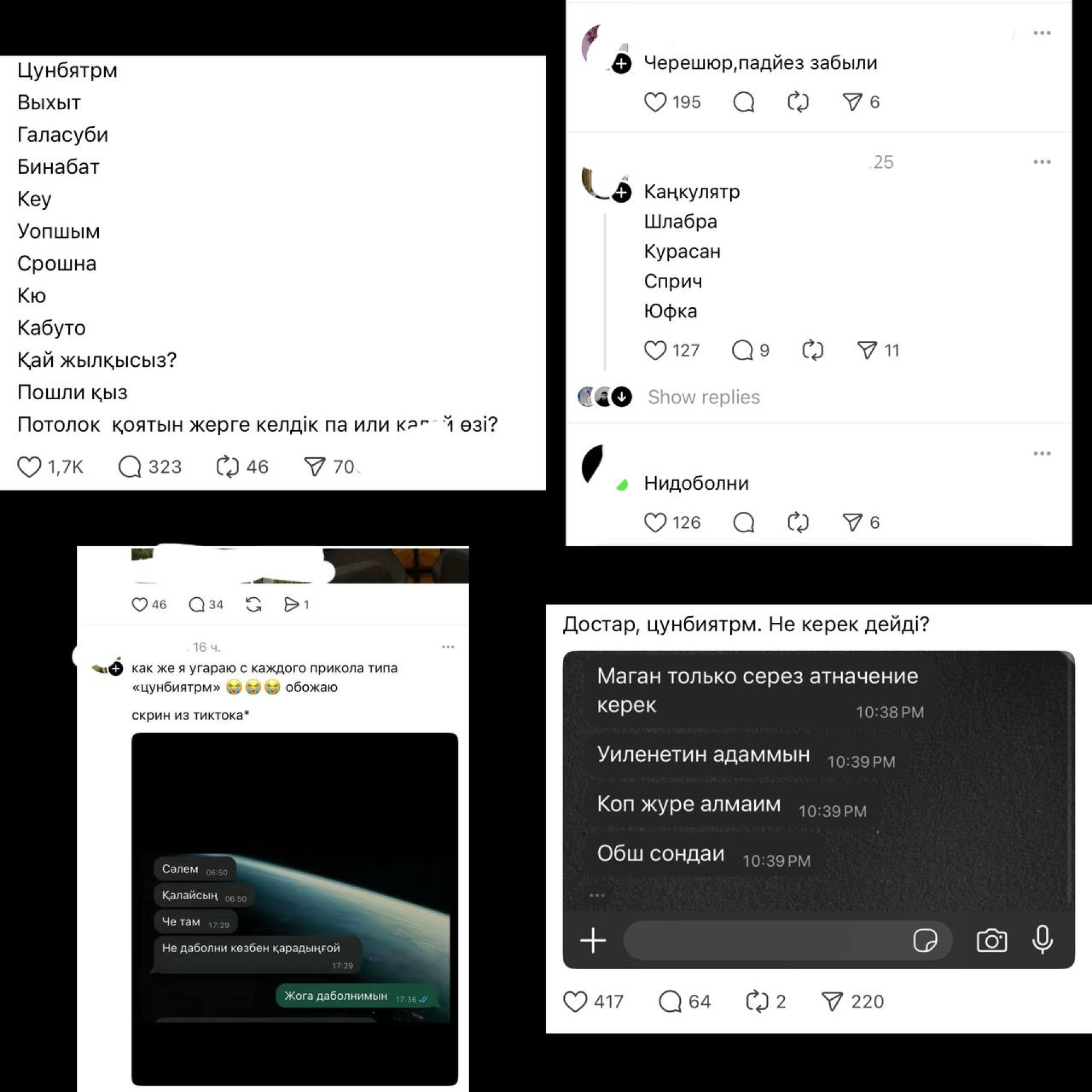The width and height of the screenshot is (1092, 1092).
Task: Follow the цунбиятрм post author plus badge
Action: 116,669
